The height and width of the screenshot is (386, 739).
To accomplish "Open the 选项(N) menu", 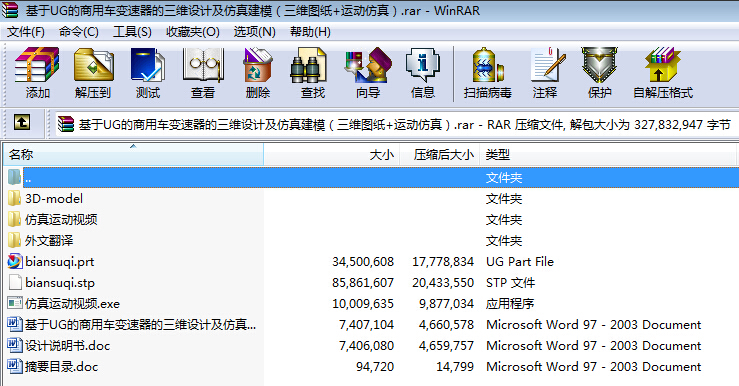I will [x=255, y=32].
